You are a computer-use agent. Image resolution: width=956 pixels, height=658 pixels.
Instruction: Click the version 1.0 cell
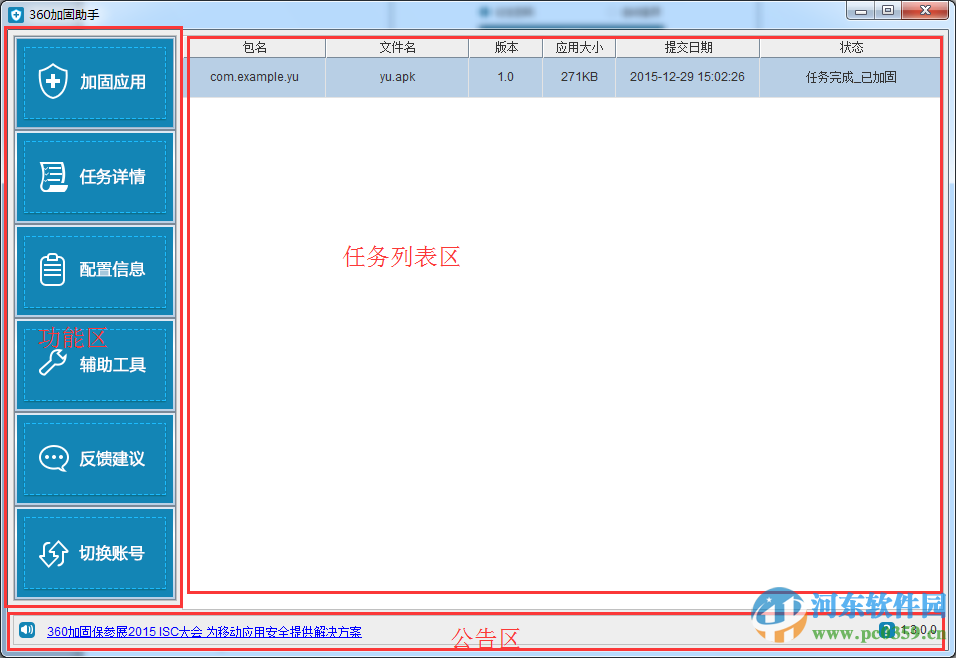505,77
